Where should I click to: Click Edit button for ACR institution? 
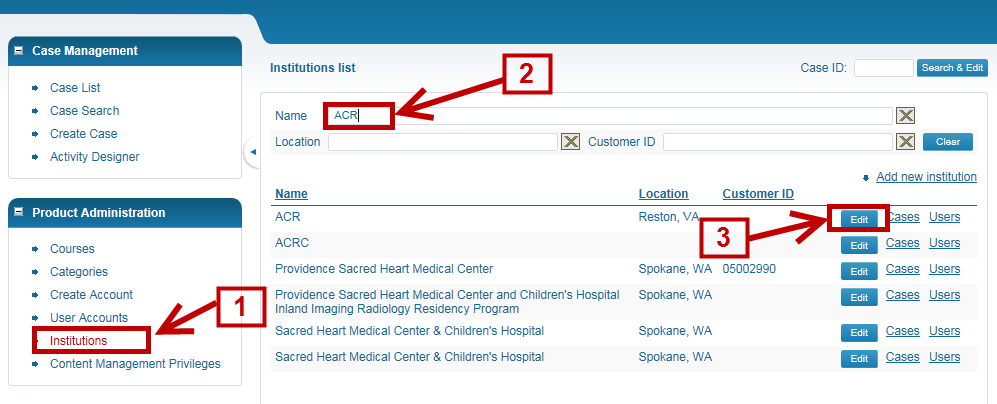click(859, 219)
